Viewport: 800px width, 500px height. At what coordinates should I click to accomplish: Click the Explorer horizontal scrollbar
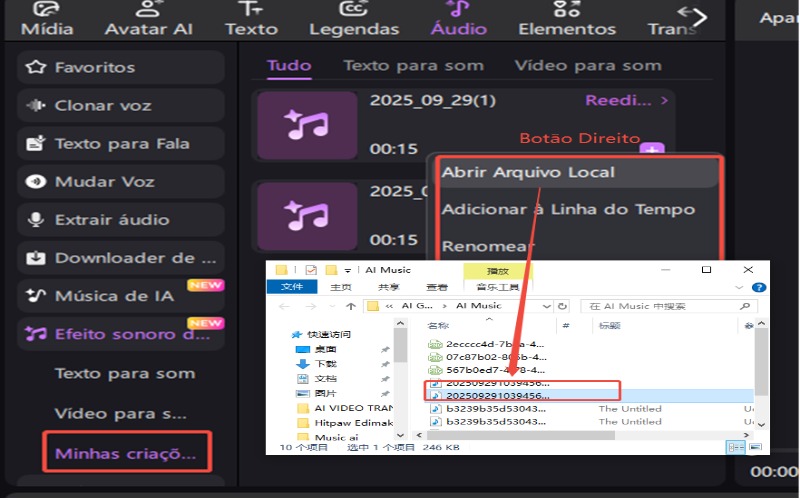click(521, 435)
